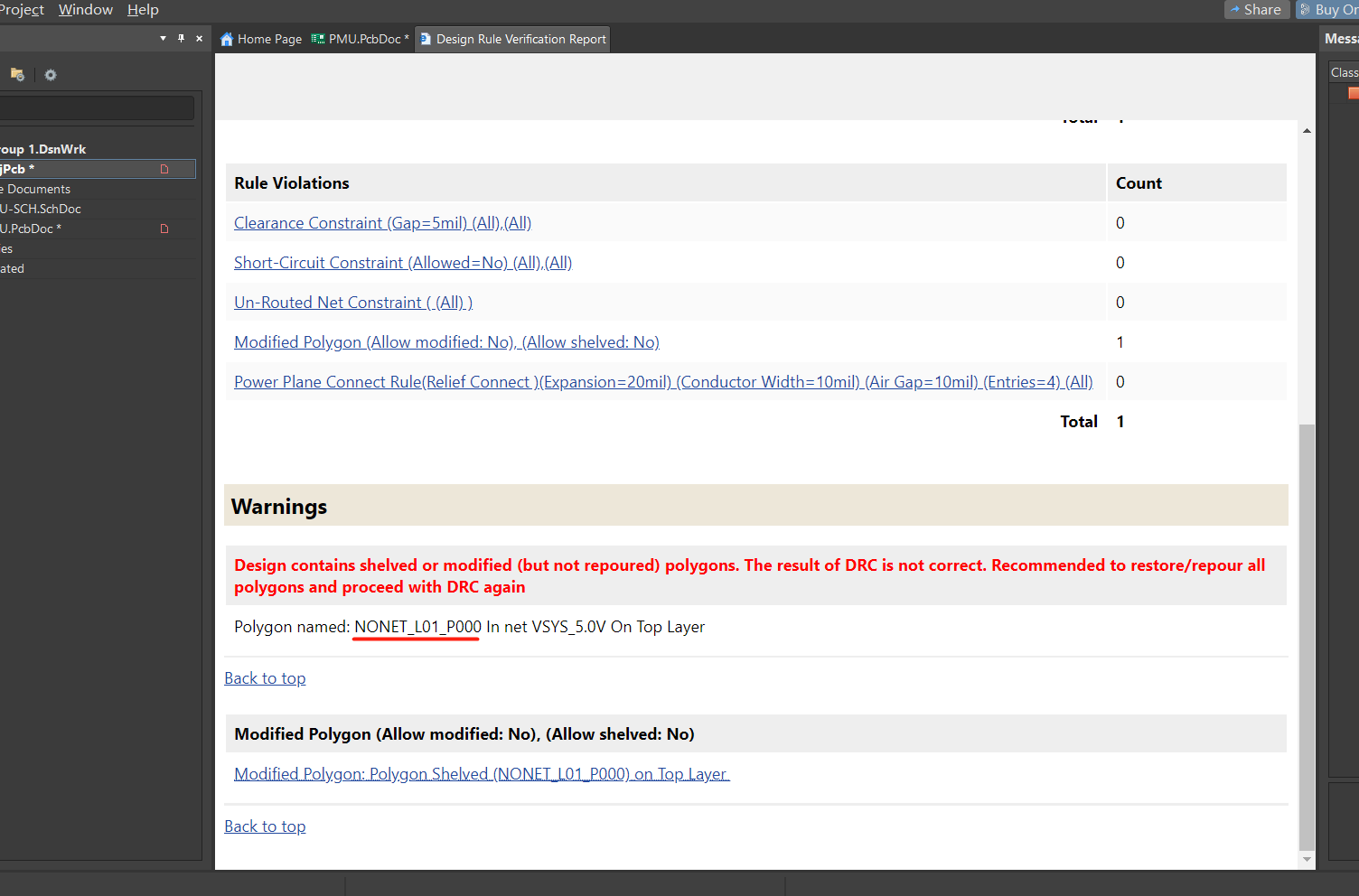Click the modified marker beside PMU.PcbDoc
Viewport: 1359px width, 896px height.
click(164, 229)
